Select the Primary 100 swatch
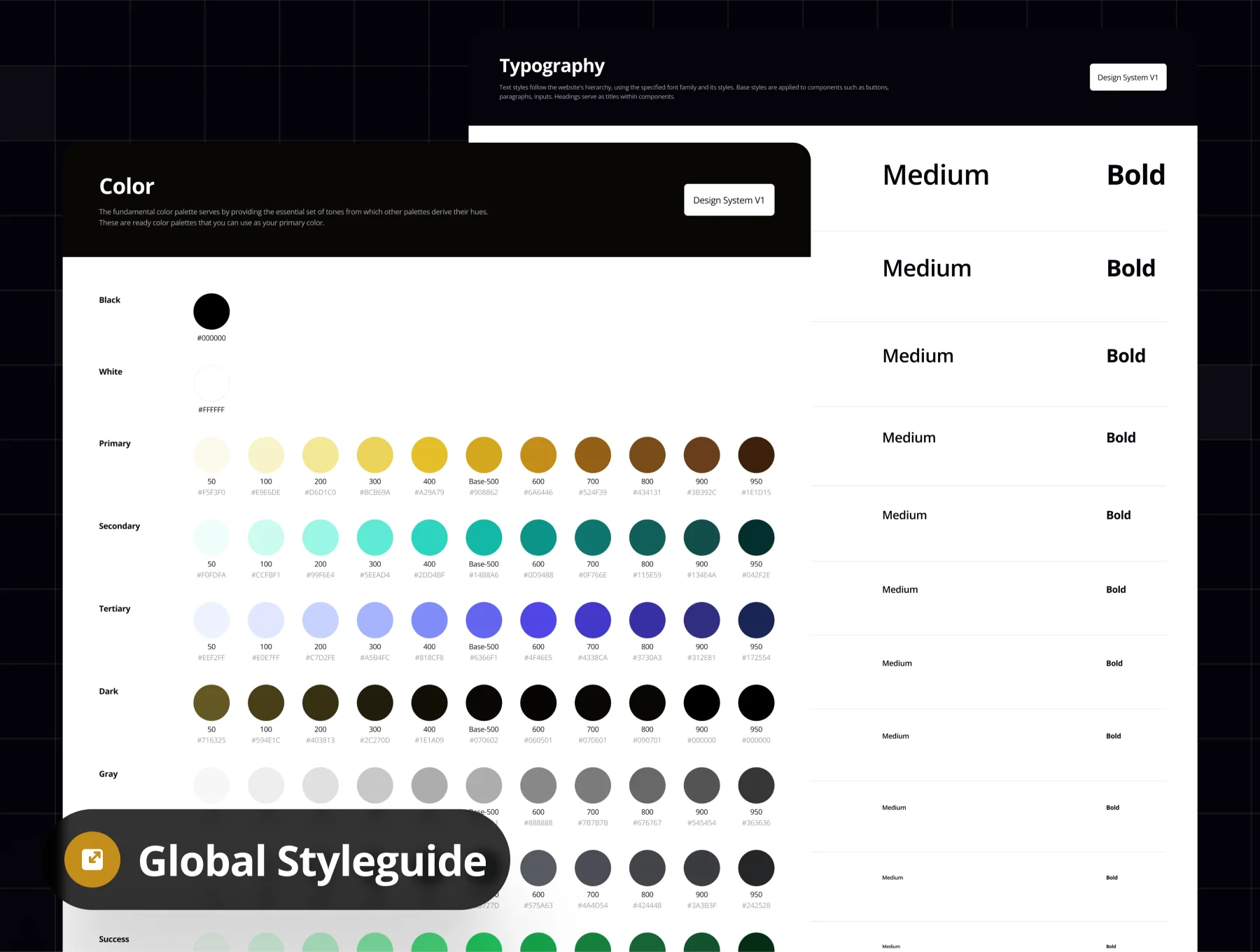 point(266,455)
